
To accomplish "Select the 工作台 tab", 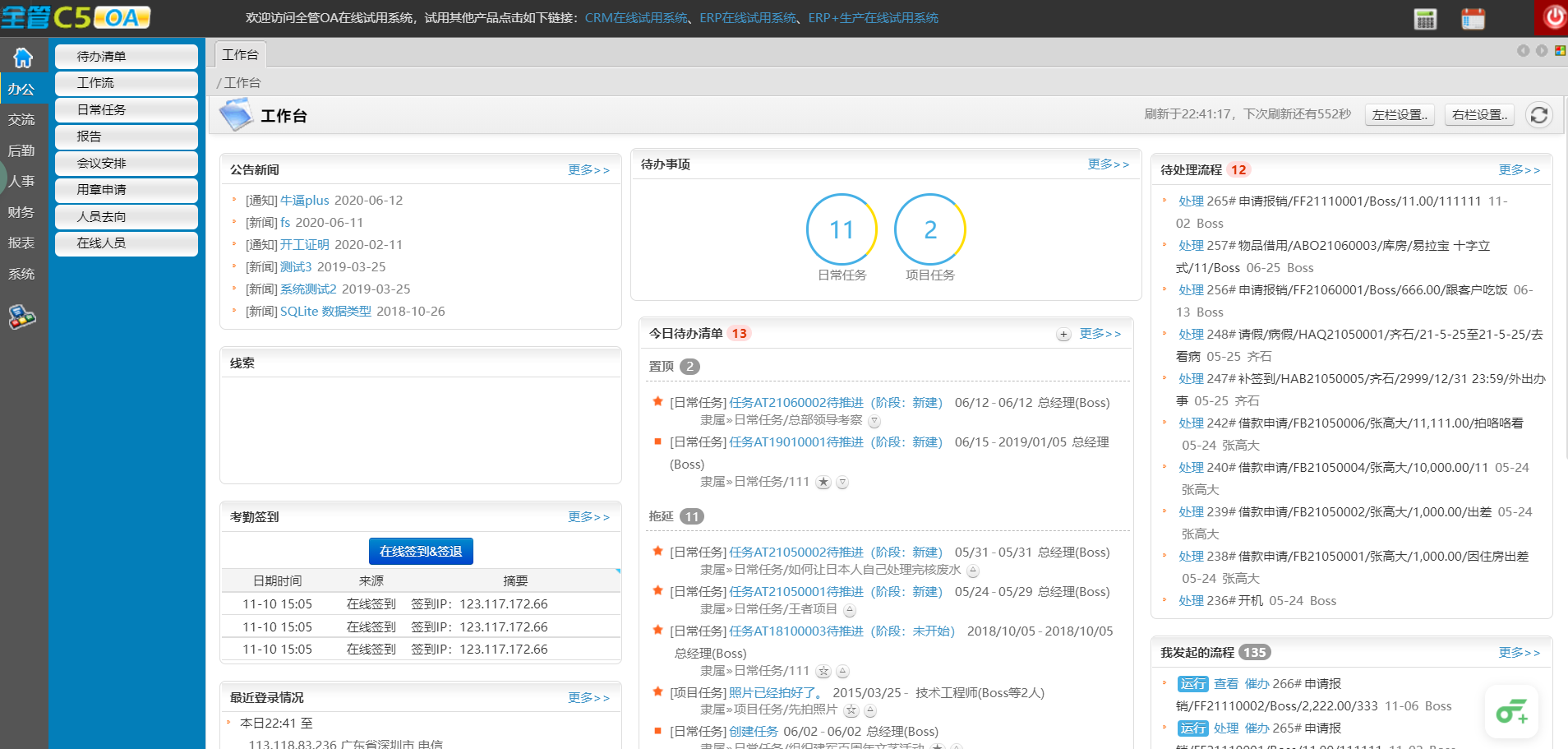I will [239, 54].
